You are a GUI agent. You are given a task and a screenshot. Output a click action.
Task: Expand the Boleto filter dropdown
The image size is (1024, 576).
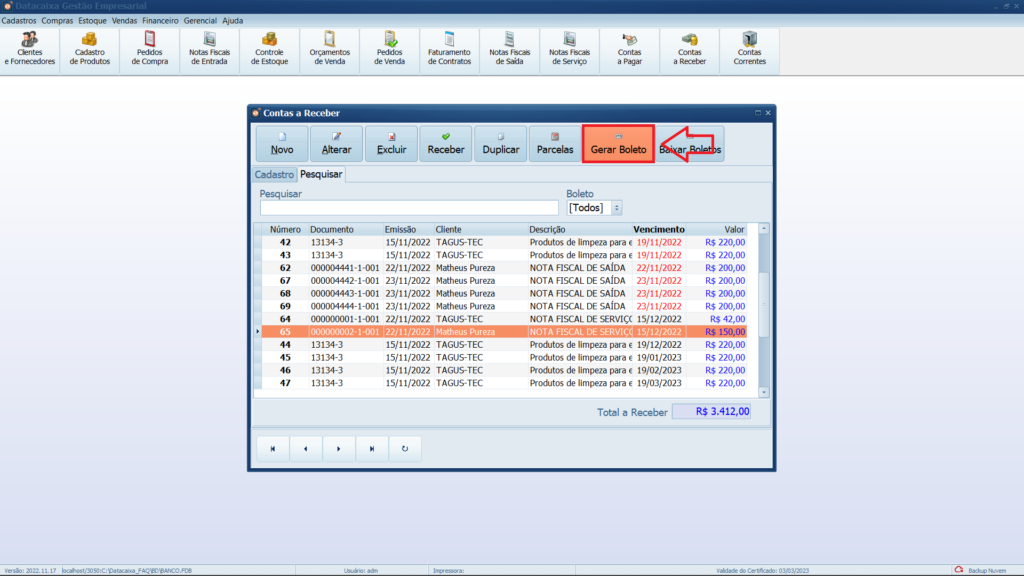click(x=616, y=208)
